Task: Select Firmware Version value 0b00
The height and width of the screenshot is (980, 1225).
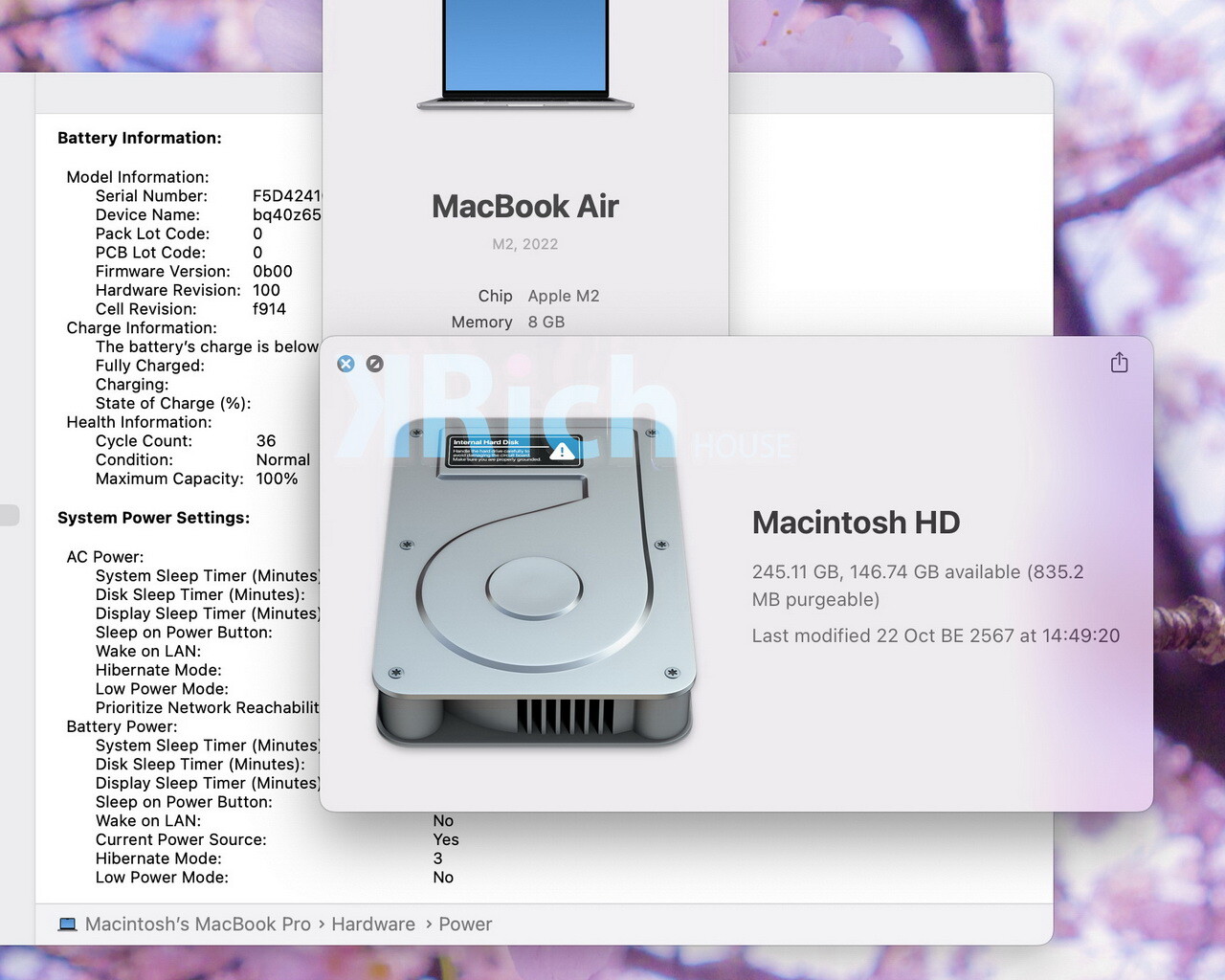Action: [x=273, y=272]
